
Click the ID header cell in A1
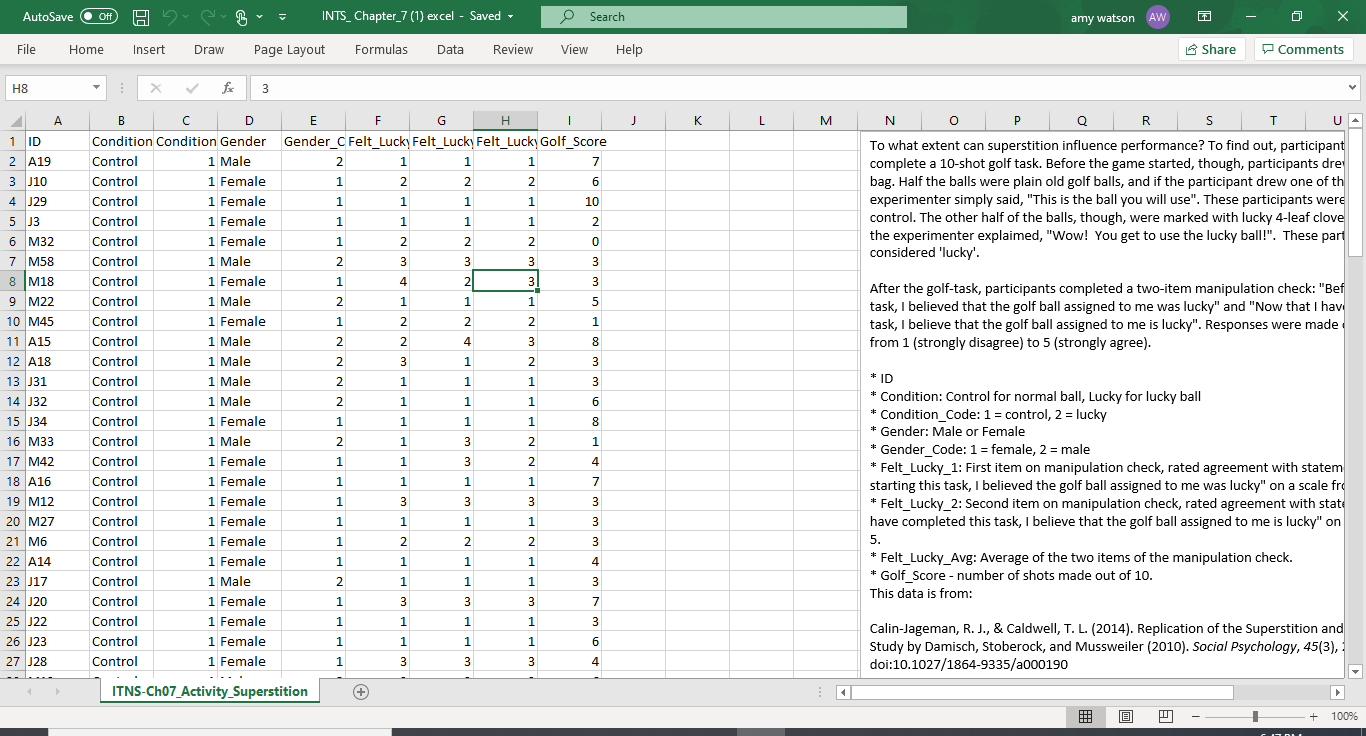click(57, 141)
